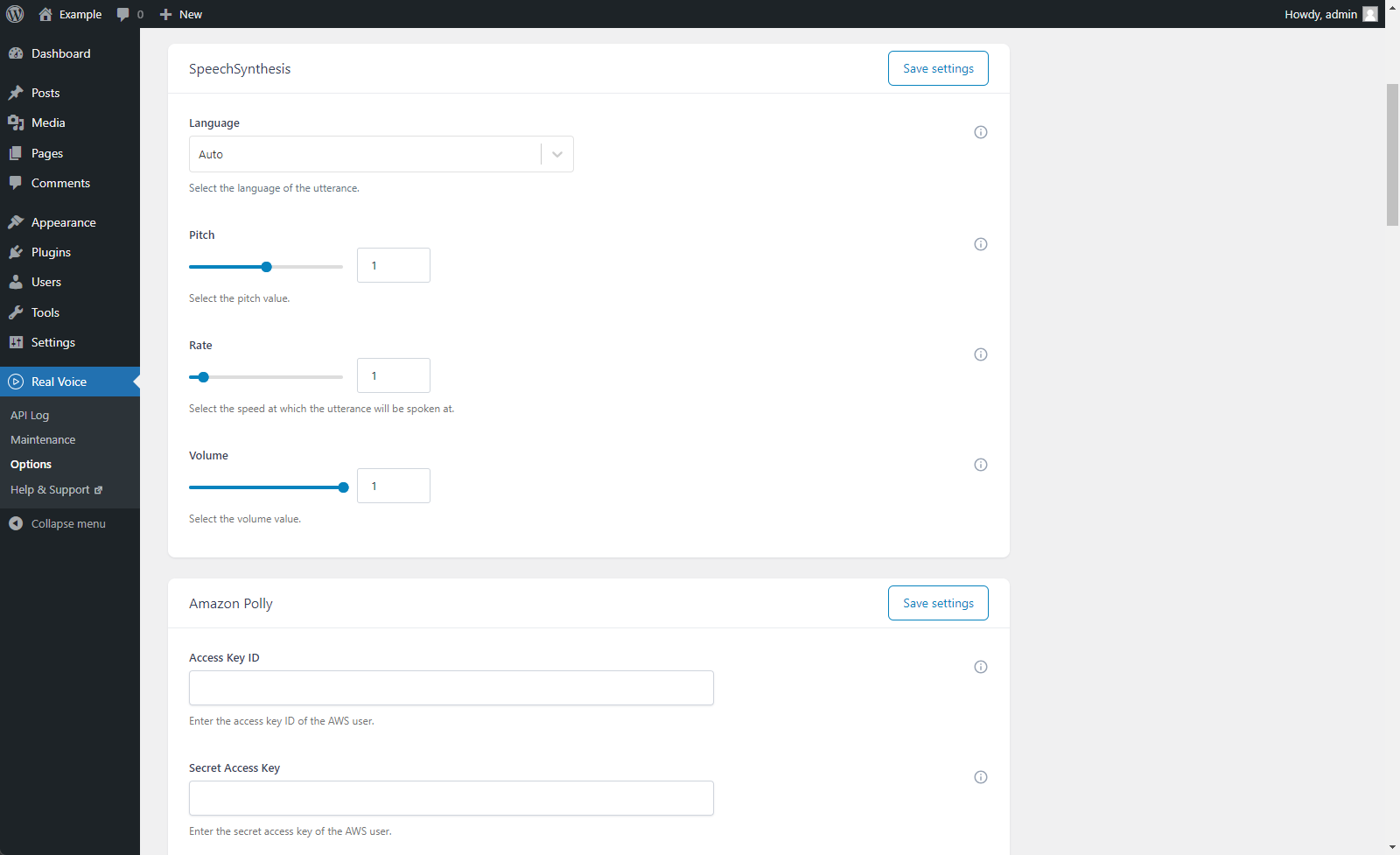Show info for the Rate setting
Viewport: 1400px width, 855px height.
(981, 354)
